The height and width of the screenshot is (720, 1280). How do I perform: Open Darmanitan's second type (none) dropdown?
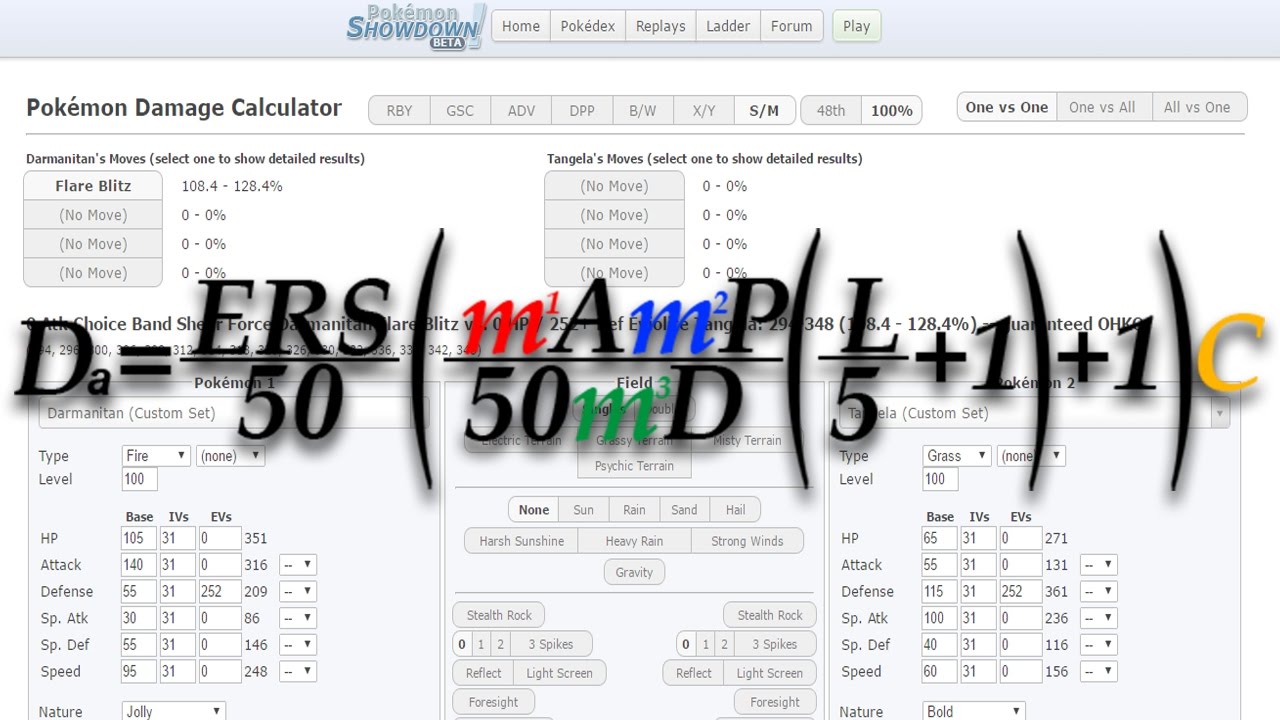click(x=230, y=456)
